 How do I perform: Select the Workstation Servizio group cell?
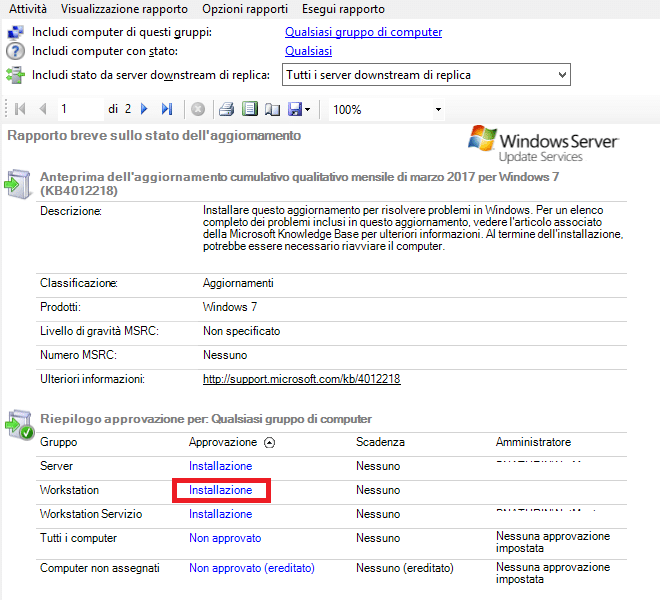(91, 514)
